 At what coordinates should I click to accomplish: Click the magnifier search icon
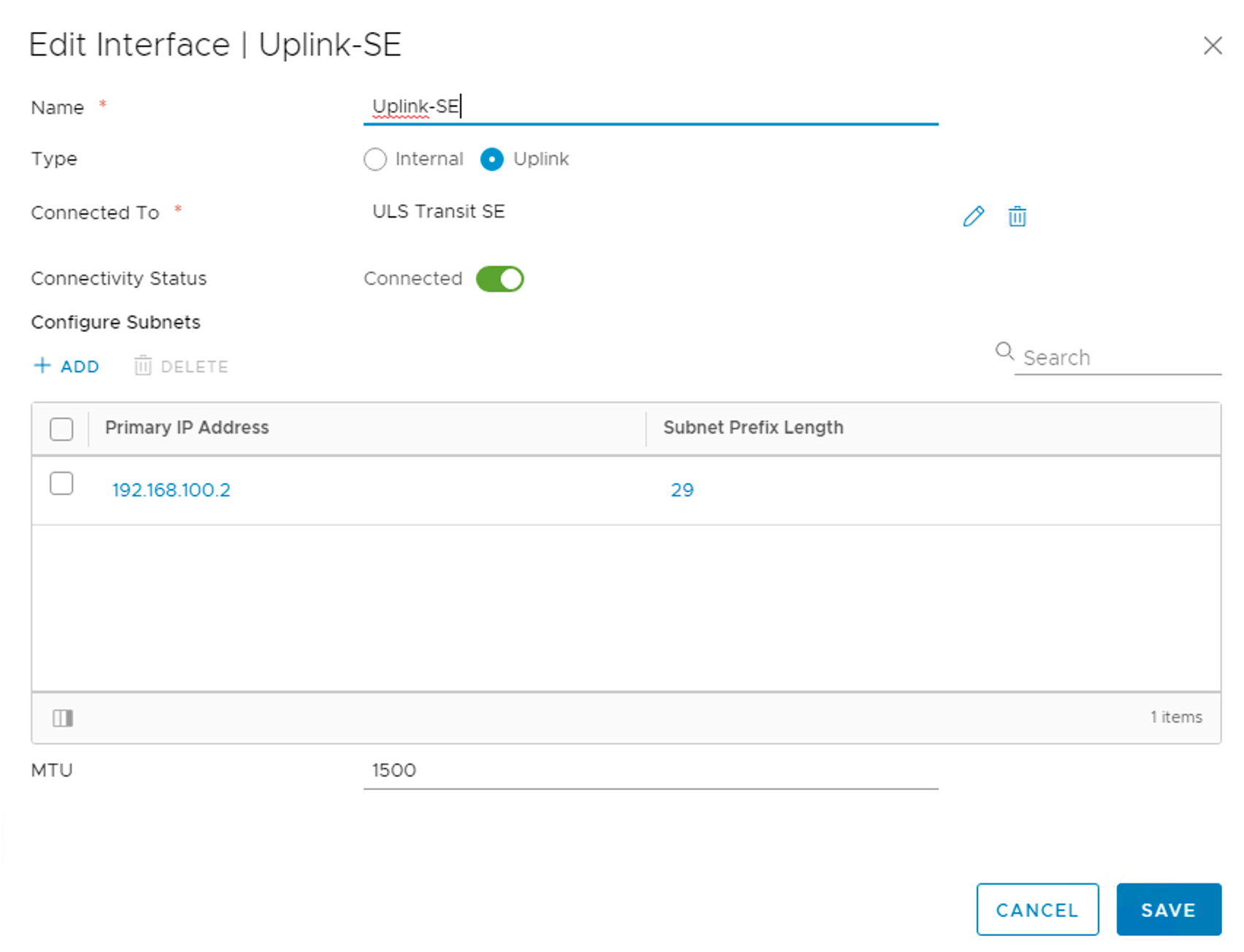[x=1005, y=352]
